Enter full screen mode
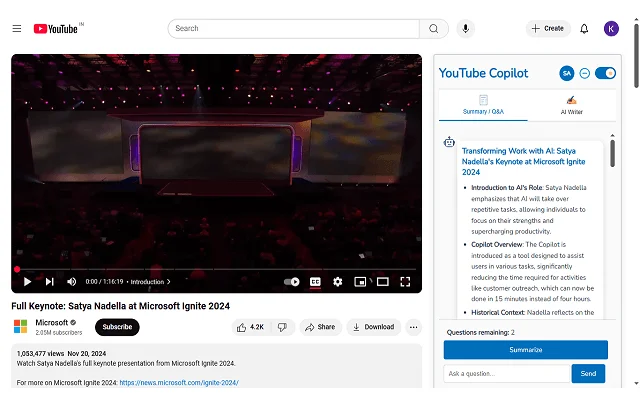 point(406,282)
